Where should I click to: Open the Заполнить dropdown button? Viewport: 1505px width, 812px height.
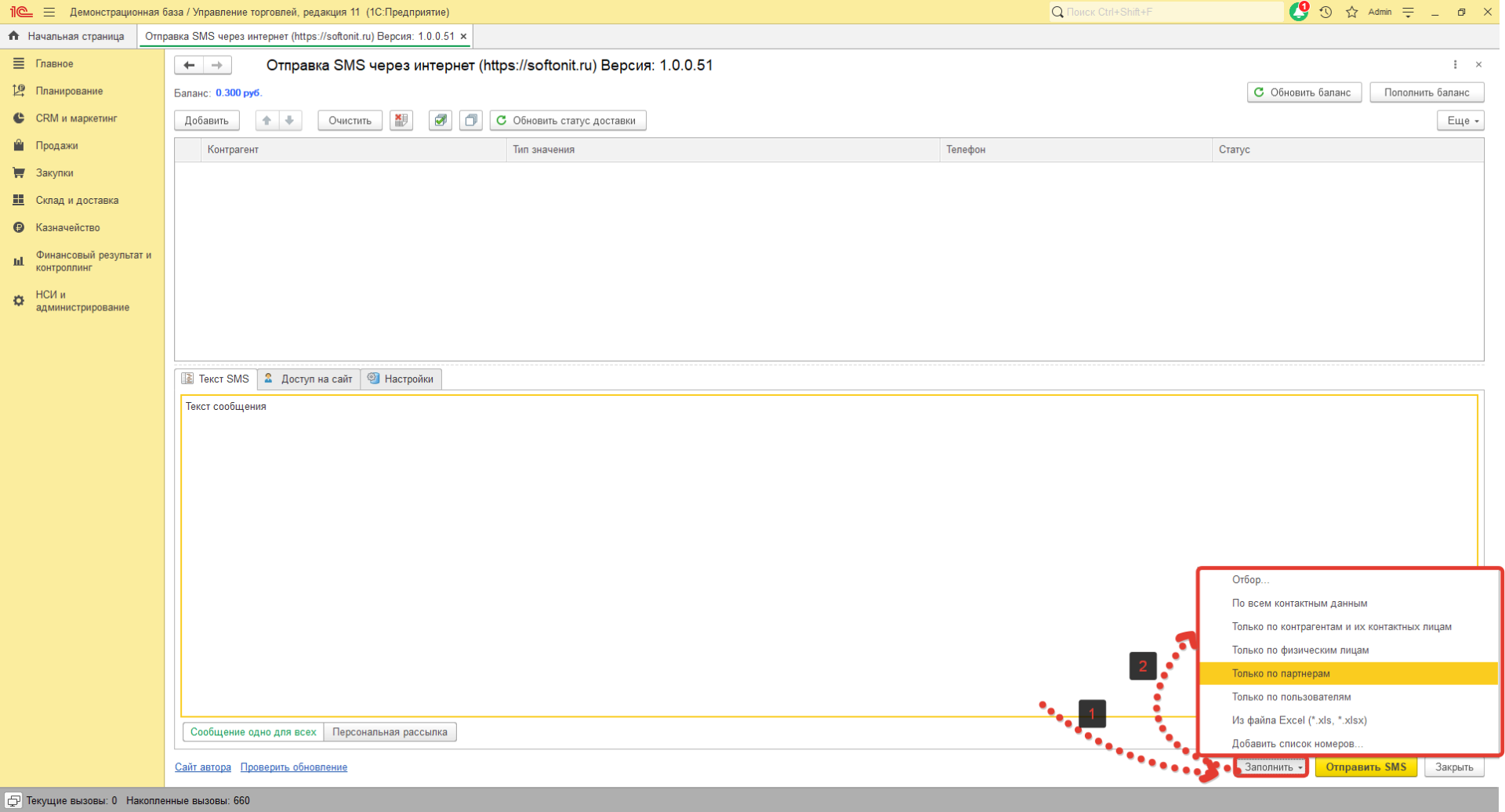[1271, 767]
